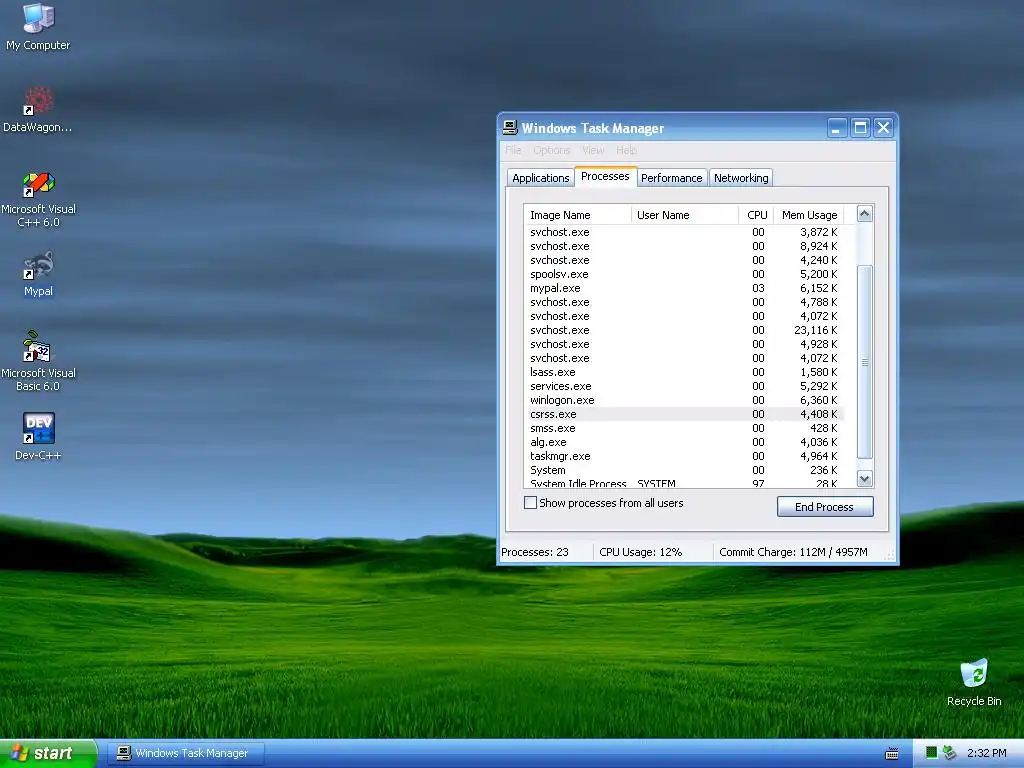
Task: Click the Safely Remove Hardware tray icon
Action: (x=950, y=753)
